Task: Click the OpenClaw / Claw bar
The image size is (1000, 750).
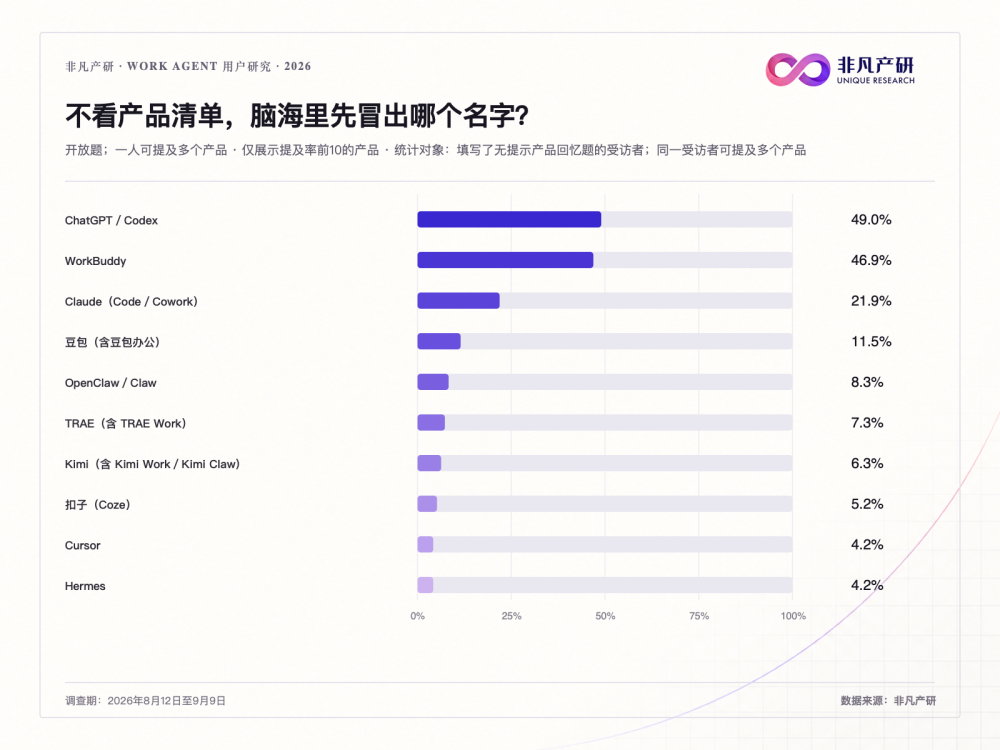Action: point(433,382)
